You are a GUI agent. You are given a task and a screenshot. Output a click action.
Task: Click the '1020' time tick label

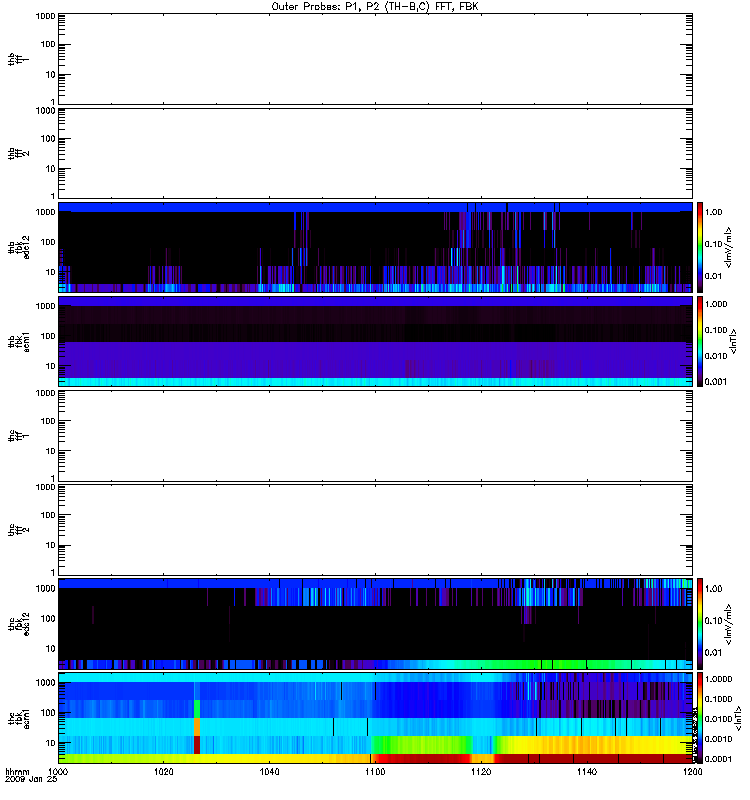coord(163,771)
